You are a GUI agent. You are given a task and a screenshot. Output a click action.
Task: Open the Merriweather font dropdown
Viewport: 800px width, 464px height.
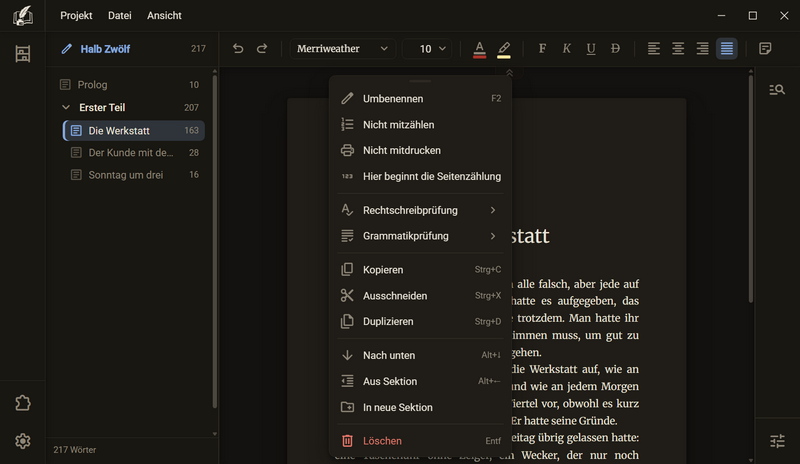tap(342, 48)
